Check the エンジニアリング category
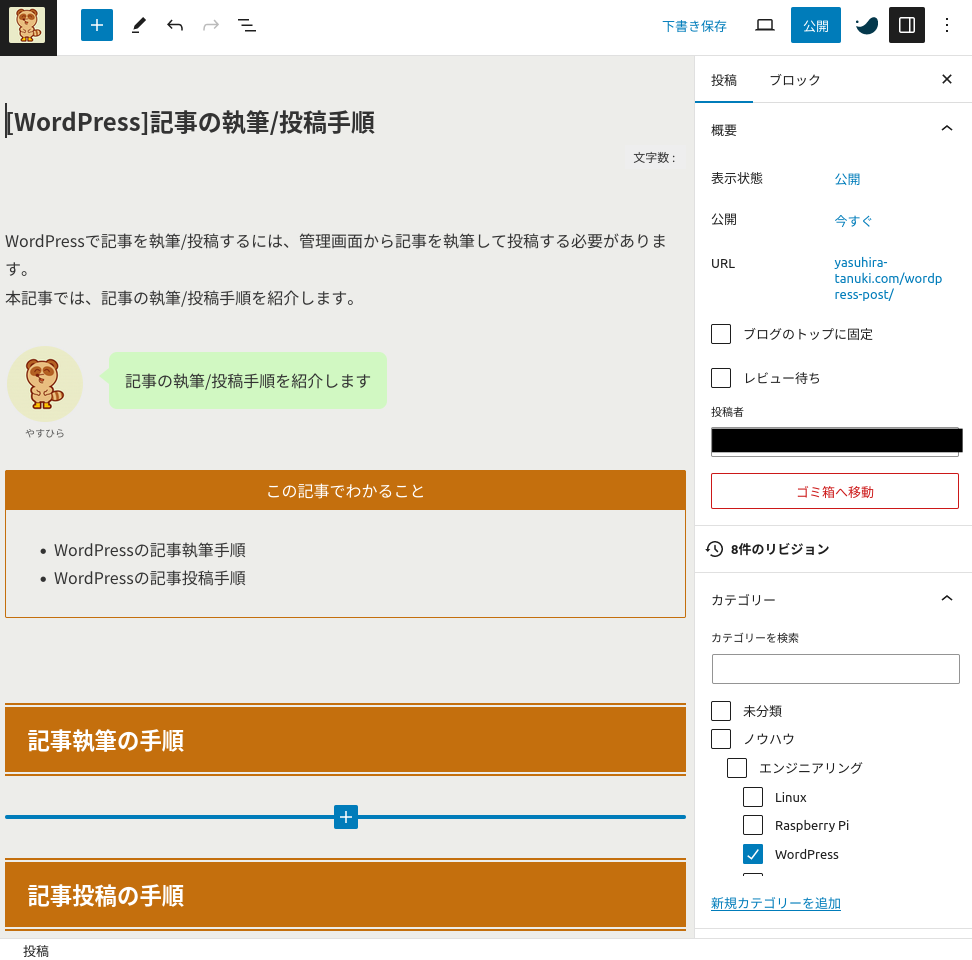The image size is (972, 960). 737,768
